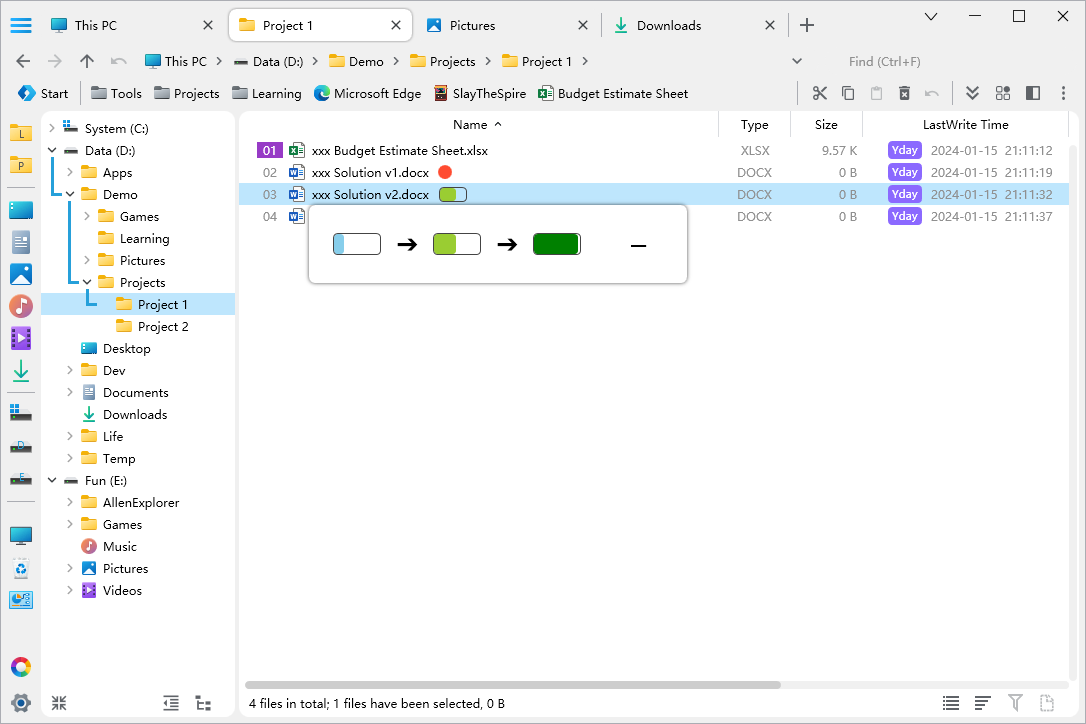This screenshot has height=724, width=1086.
Task: Click the Budget Estimate Sheet bookmark
Action: point(613,93)
